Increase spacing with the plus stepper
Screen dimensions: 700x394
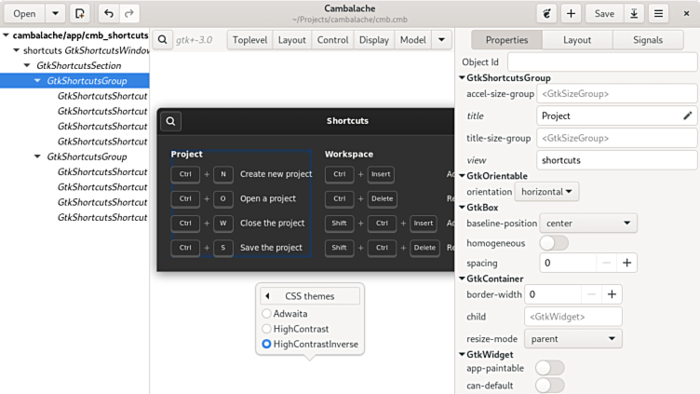pos(627,263)
